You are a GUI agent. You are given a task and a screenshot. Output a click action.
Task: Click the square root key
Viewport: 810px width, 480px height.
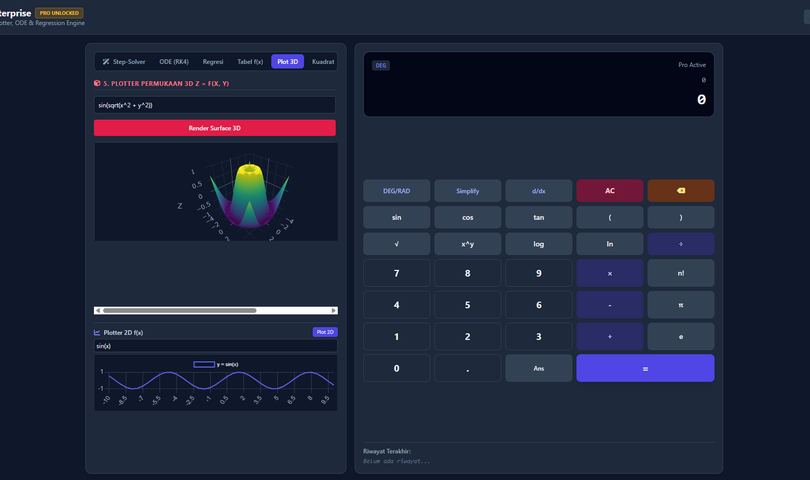tap(396, 244)
